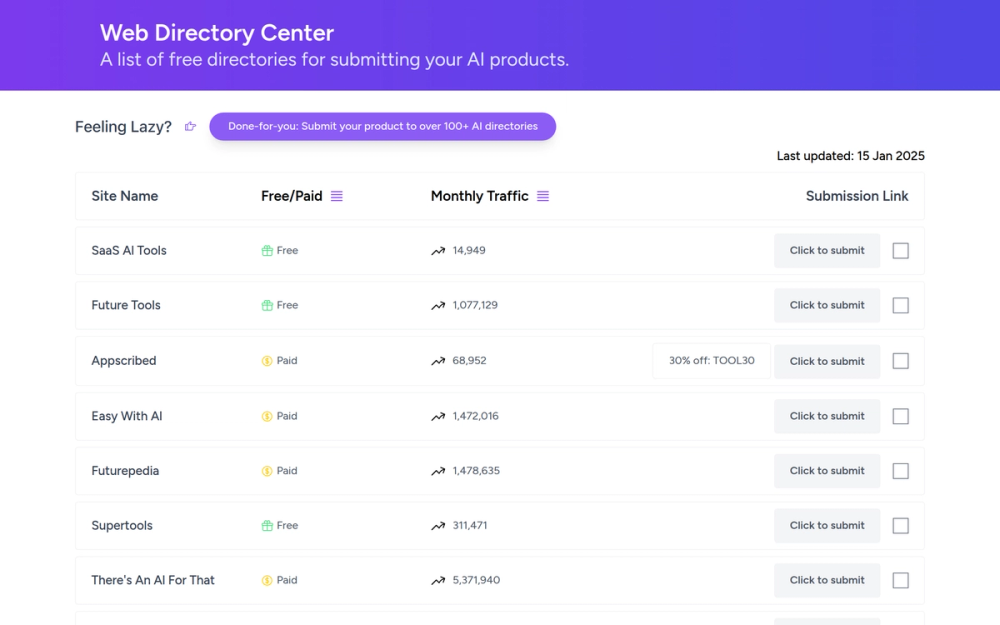Click the Site Name column header

[124, 196]
